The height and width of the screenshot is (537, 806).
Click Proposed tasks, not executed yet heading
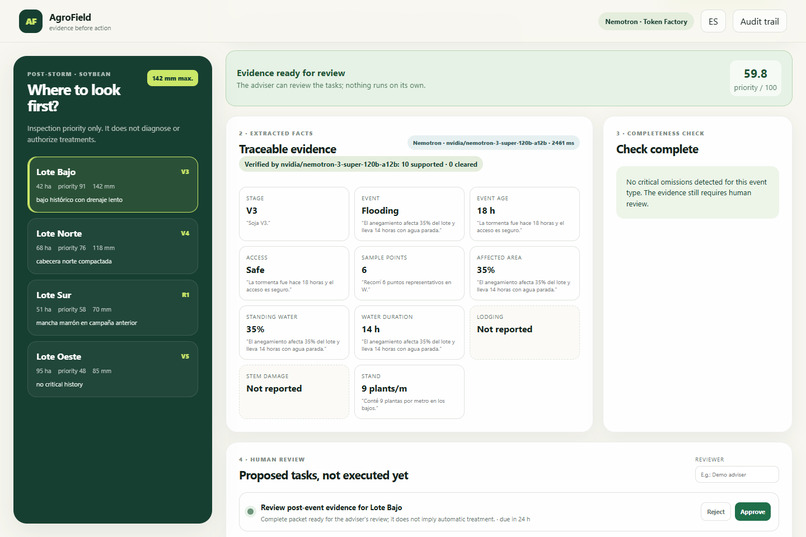[x=323, y=475]
